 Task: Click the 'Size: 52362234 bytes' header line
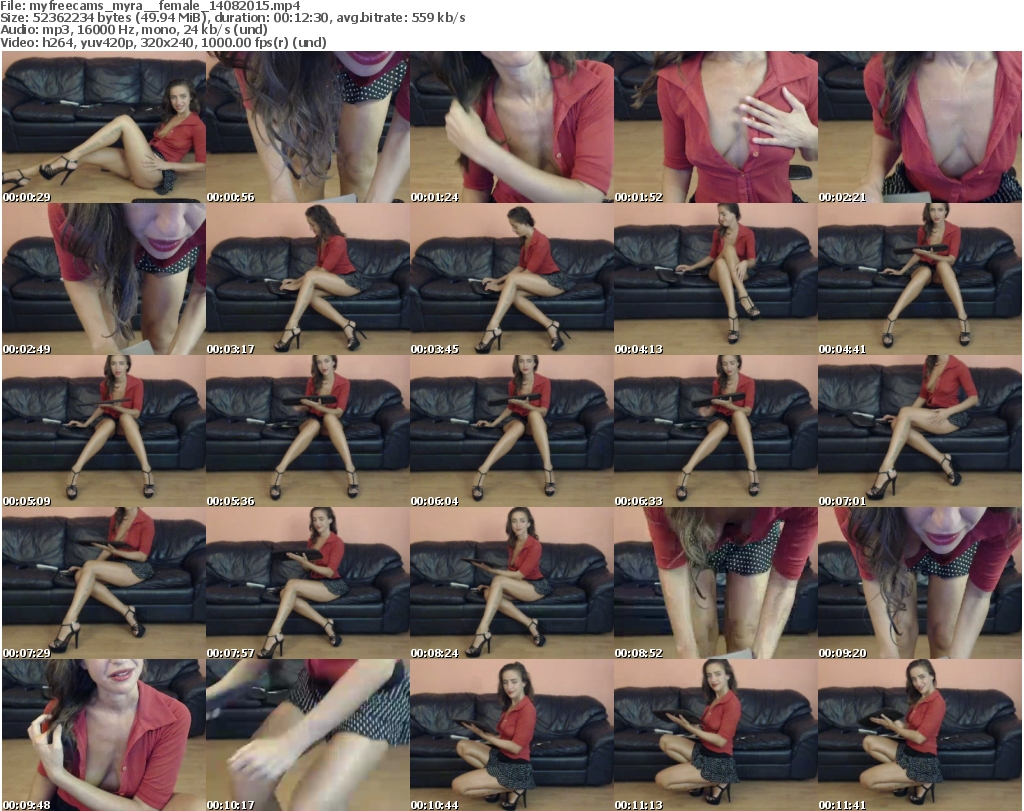(232, 18)
